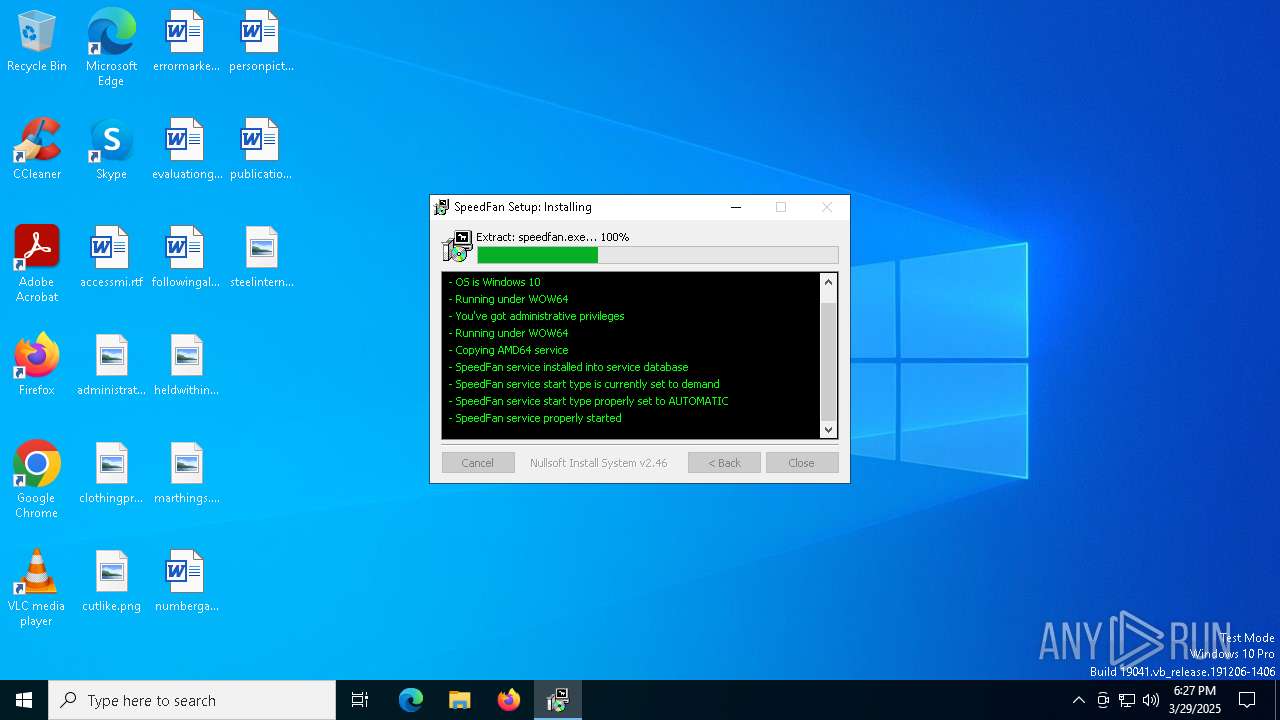
Task: Click the green installation progress bar
Action: (658, 255)
